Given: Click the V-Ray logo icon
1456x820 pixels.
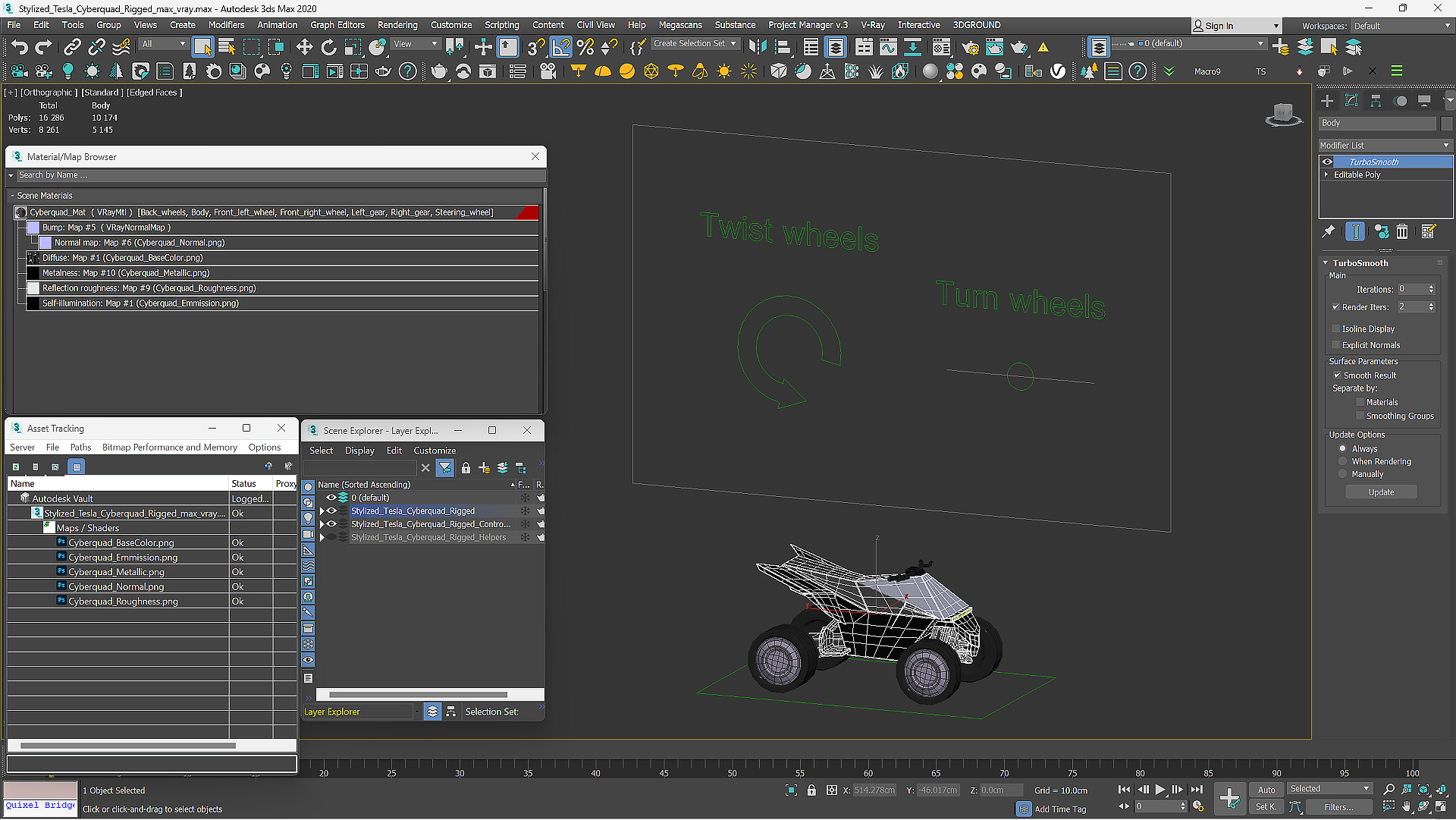Looking at the screenshot, I should [x=1058, y=71].
